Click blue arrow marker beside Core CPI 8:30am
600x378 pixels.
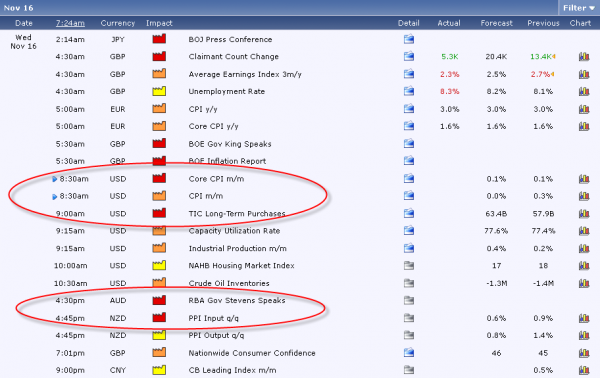[x=55, y=179]
